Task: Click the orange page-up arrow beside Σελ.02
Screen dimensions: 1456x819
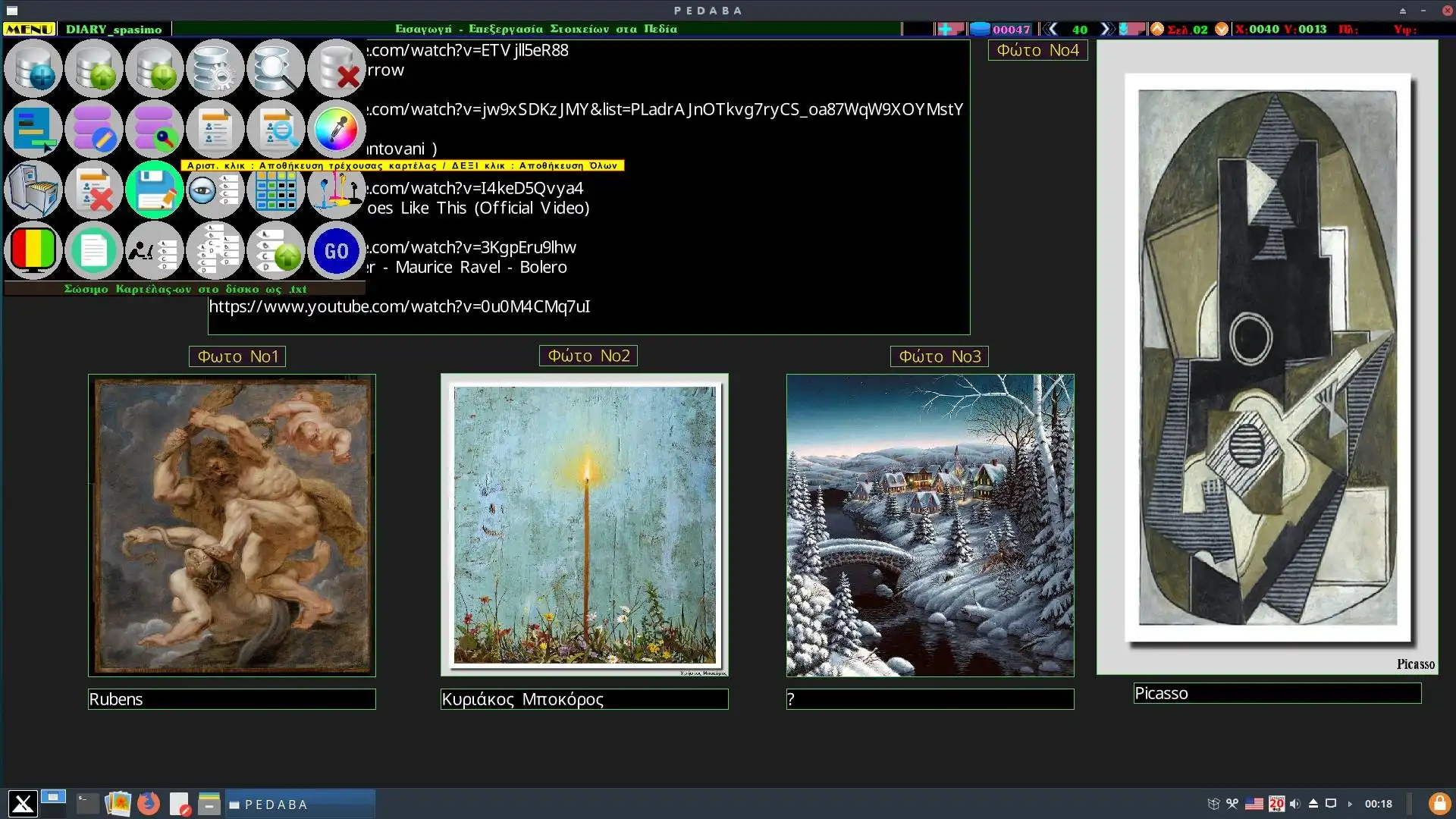Action: point(1157,29)
